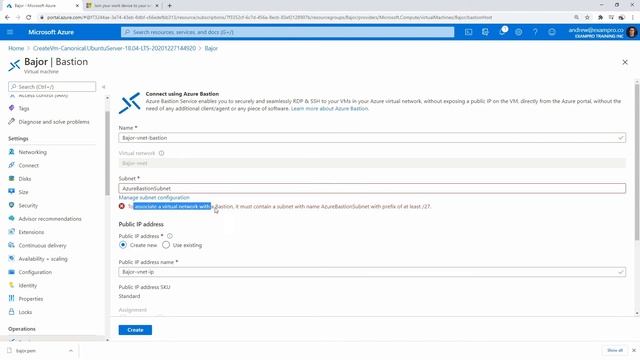This screenshot has width=640, height=360.
Task: Open a new browser tab
Action: pos(169,6)
